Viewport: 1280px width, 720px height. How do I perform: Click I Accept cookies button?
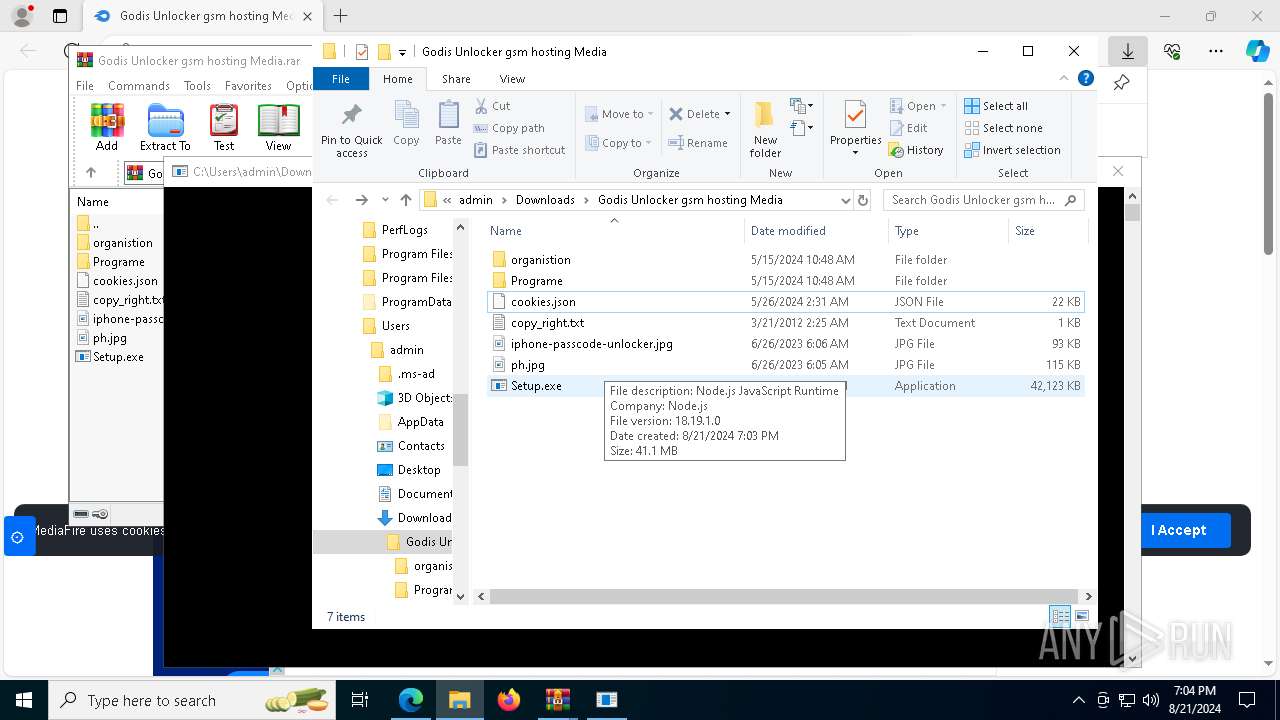point(1178,530)
